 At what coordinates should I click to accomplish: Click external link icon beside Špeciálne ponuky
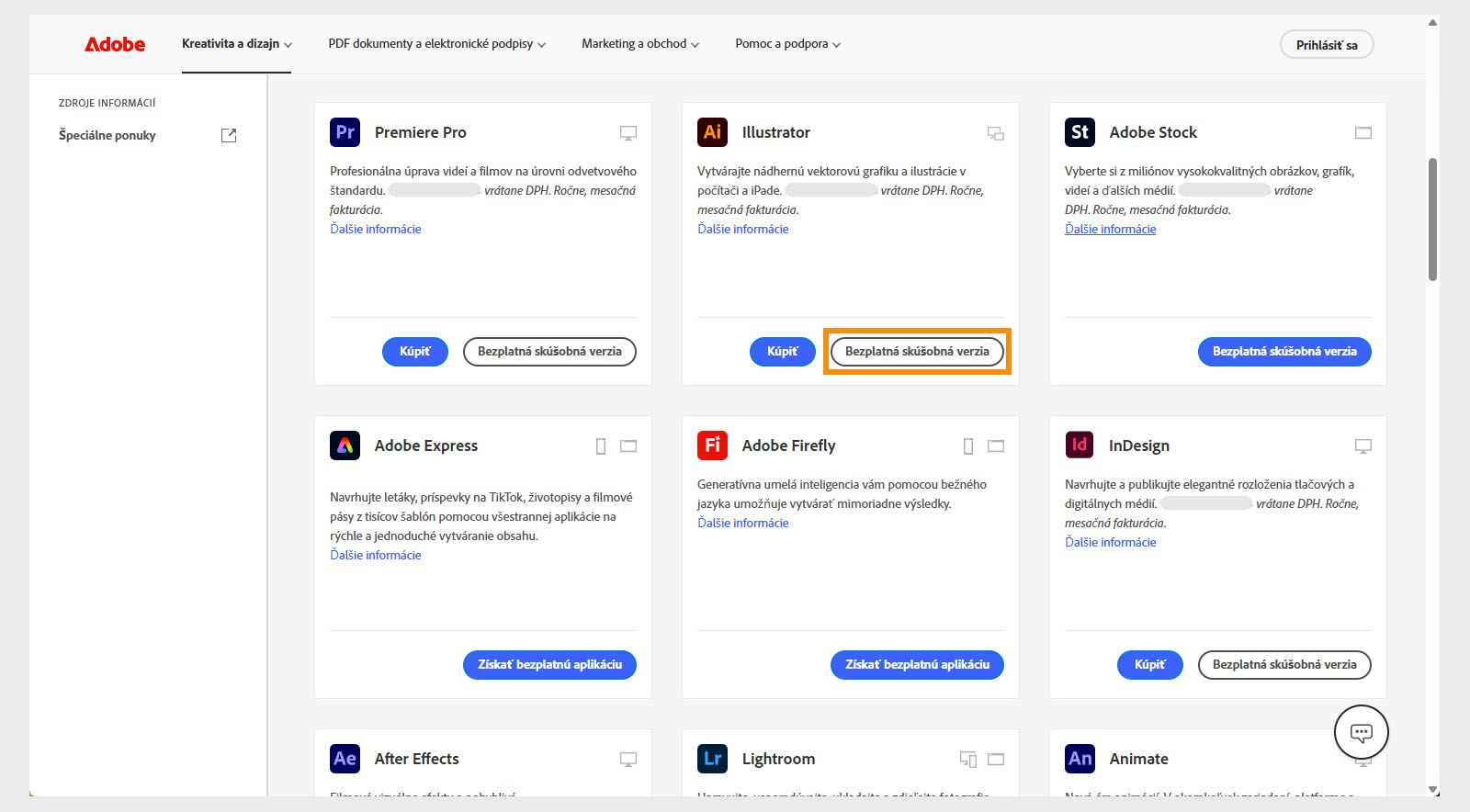pyautogui.click(x=229, y=136)
